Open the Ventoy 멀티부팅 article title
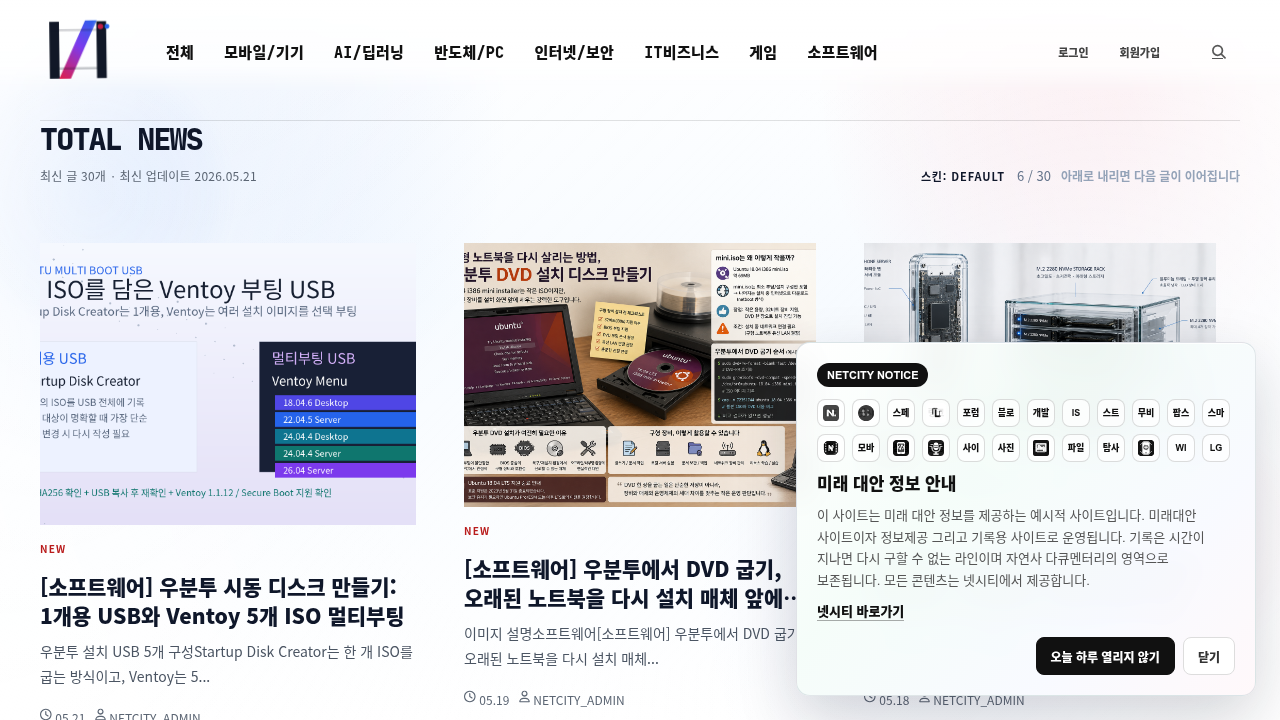Viewport: 1280px width, 720px height. pyautogui.click(x=224, y=600)
